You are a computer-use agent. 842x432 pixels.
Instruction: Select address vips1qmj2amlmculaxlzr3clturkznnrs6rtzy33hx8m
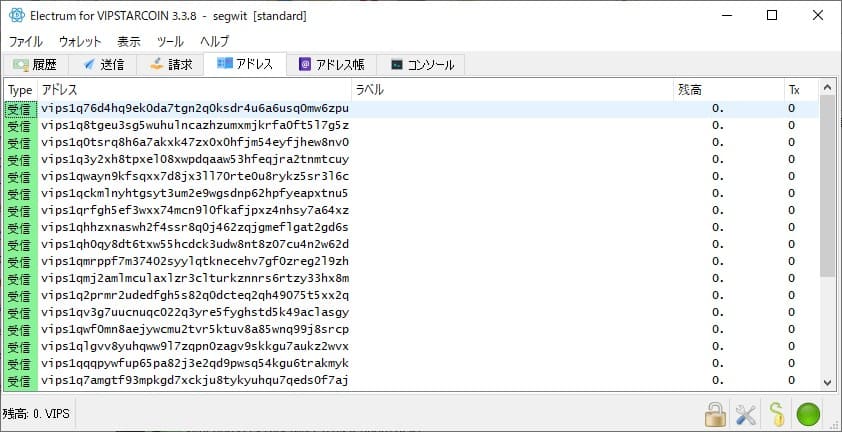[x=195, y=278]
